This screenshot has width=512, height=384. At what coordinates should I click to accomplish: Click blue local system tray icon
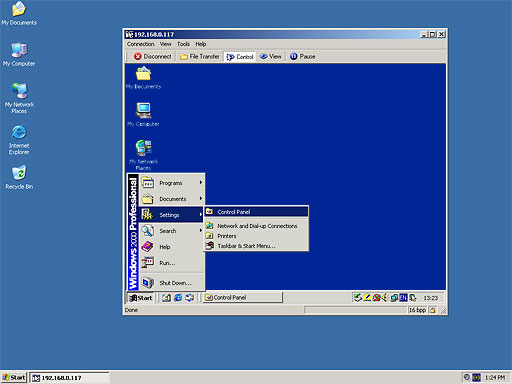[x=477, y=377]
